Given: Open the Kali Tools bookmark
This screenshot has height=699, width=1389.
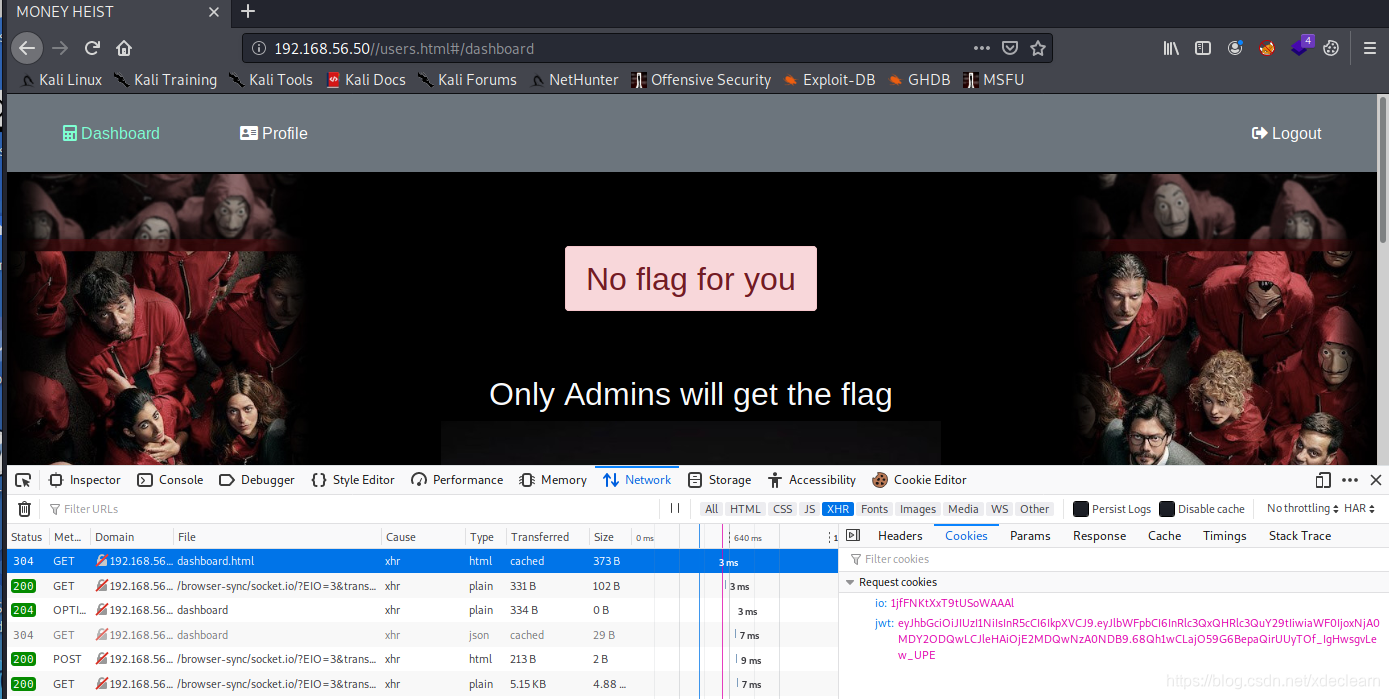Looking at the screenshot, I should pyautogui.click(x=270, y=80).
